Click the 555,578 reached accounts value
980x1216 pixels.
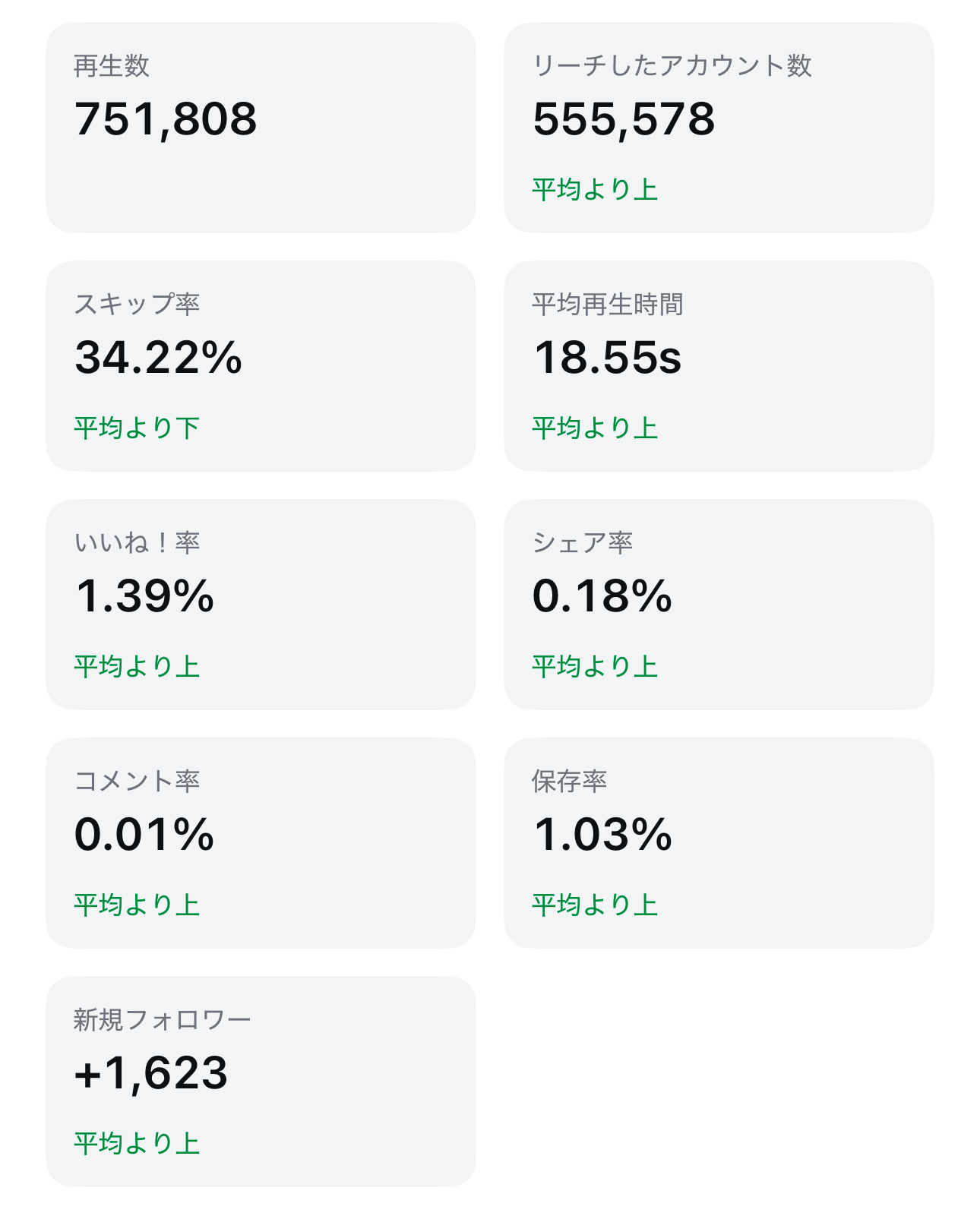[624, 119]
